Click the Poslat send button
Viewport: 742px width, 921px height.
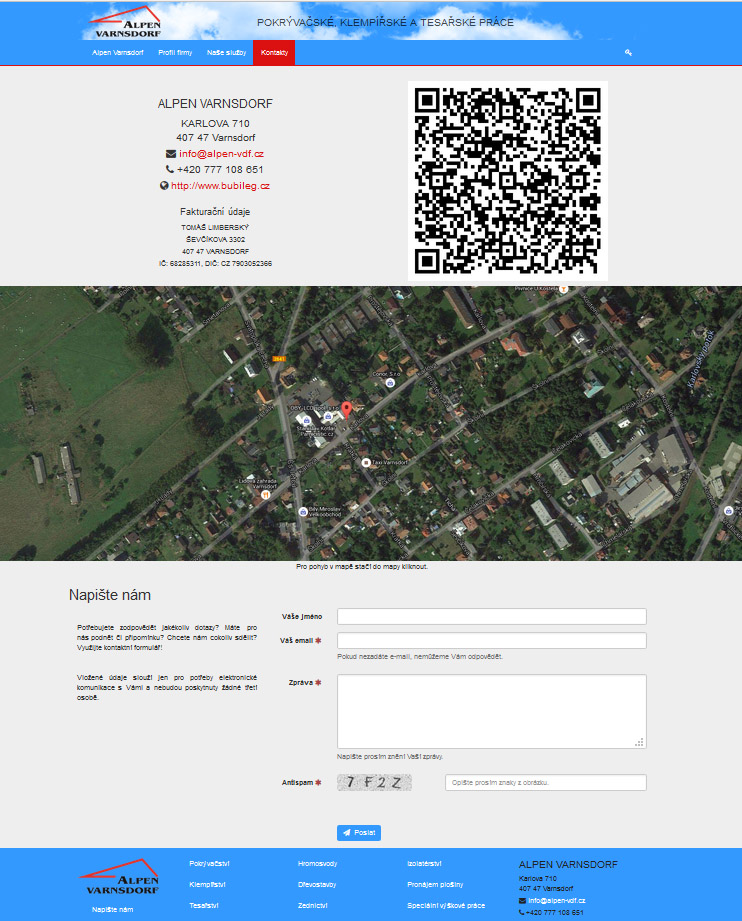point(359,832)
